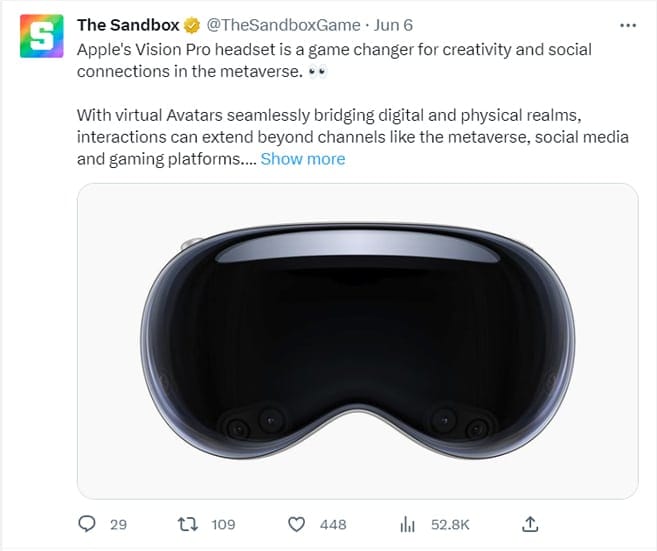Screen dimensions: 657x551
Task: Open the Vision Pro headset image
Action: click(x=357, y=341)
